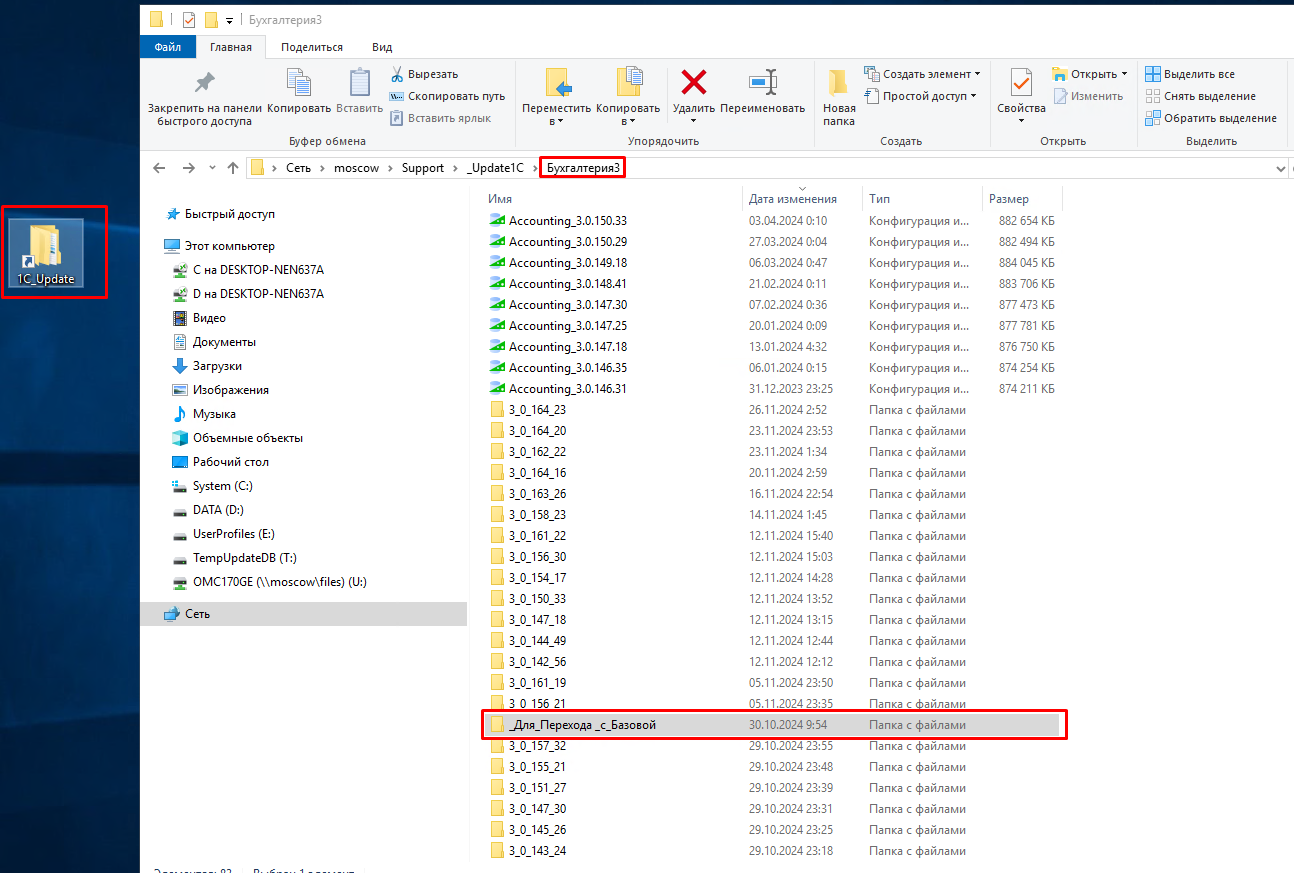
Task: Select the file Accounting_3.0.150.33
Action: point(558,220)
